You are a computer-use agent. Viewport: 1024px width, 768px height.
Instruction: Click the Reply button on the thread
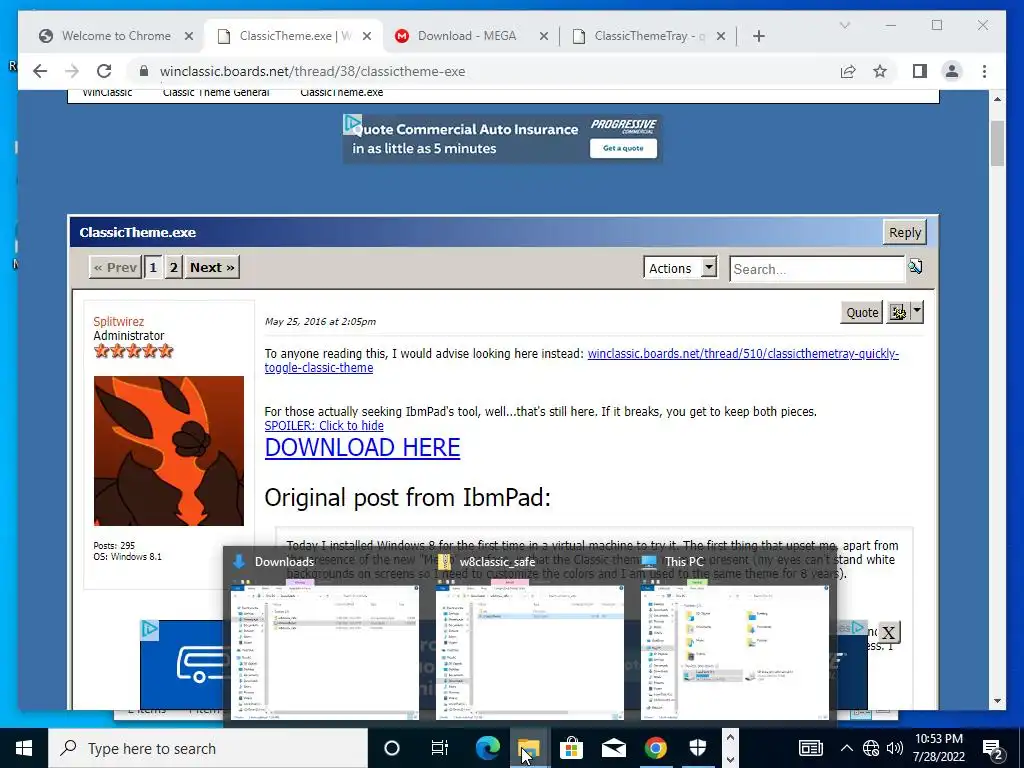(x=904, y=232)
